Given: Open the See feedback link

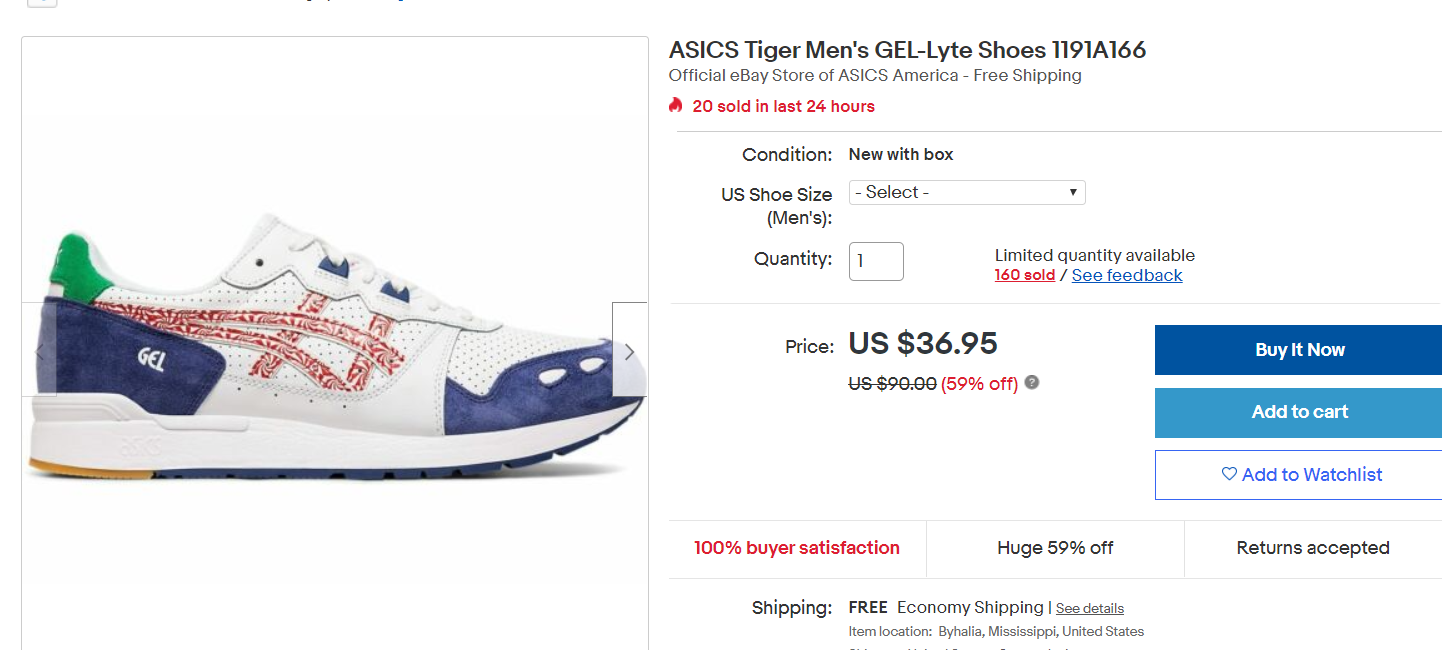Looking at the screenshot, I should point(1126,276).
